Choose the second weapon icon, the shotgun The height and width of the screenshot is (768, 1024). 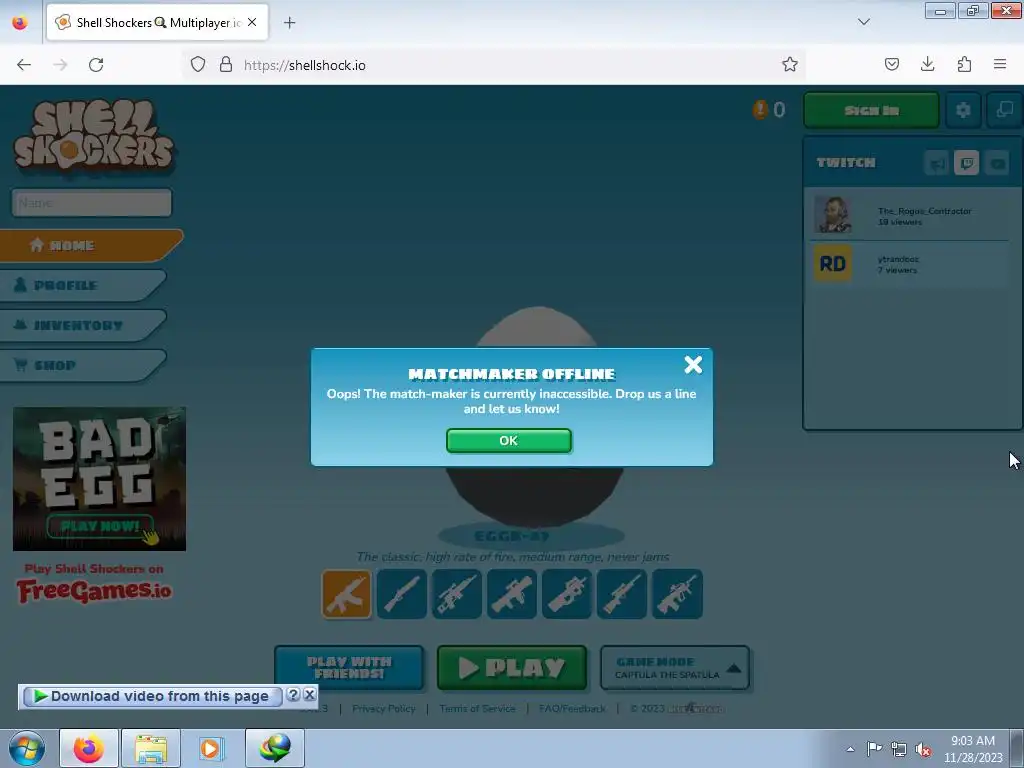[402, 594]
